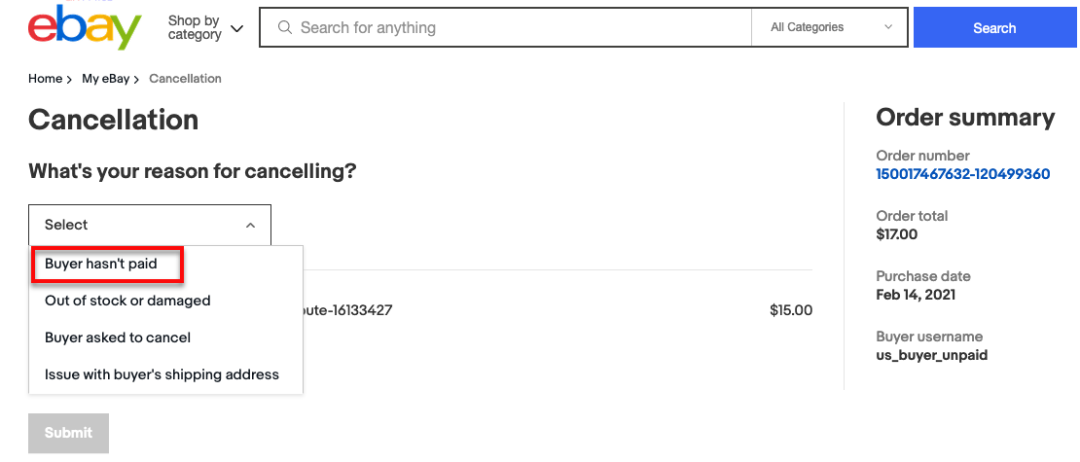Image resolution: width=1080 pixels, height=462 pixels.
Task: Open the My eBay breadcrumb link
Action: 105,78
